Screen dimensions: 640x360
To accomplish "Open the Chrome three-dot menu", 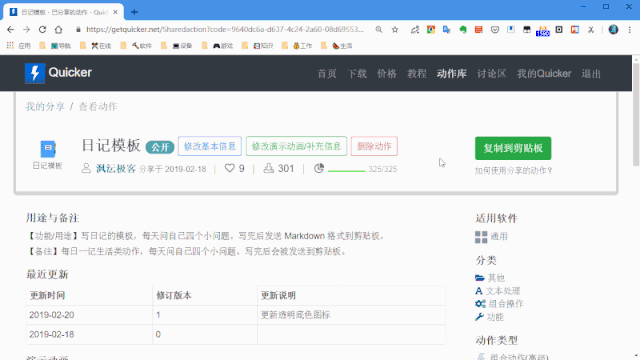I will [x=630, y=29].
